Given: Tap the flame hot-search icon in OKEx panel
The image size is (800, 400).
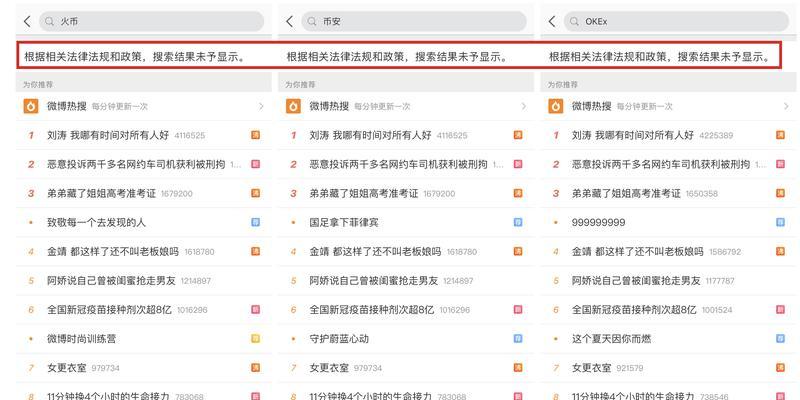Looking at the screenshot, I should pos(556,106).
